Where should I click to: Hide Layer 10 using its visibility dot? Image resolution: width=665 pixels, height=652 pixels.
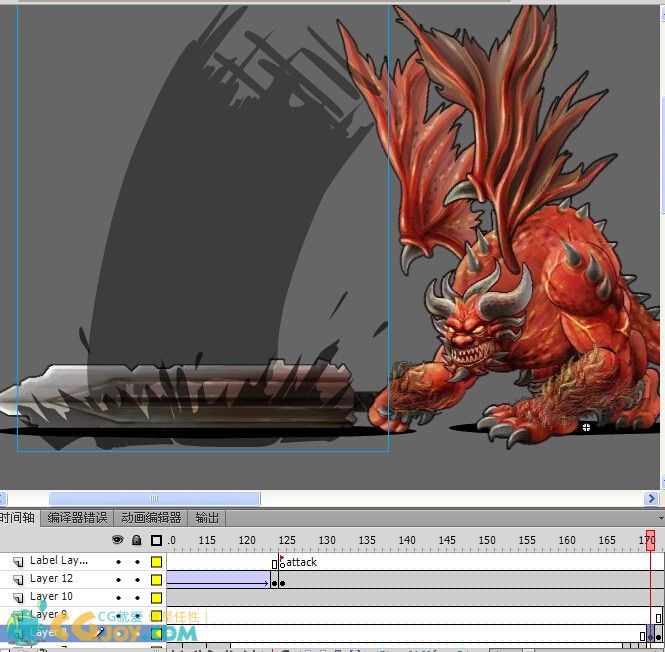pyautogui.click(x=118, y=598)
